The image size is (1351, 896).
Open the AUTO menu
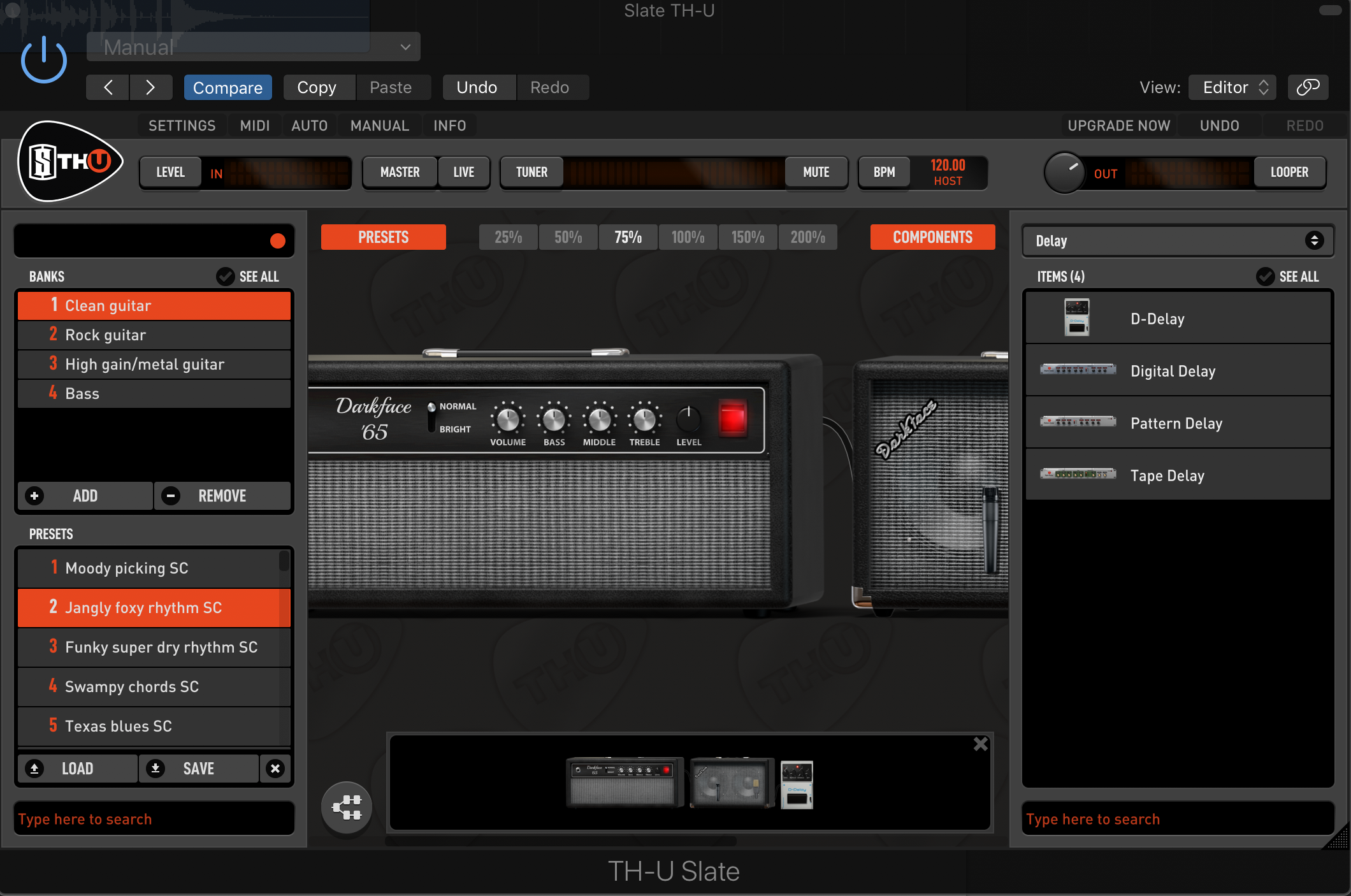coord(310,126)
